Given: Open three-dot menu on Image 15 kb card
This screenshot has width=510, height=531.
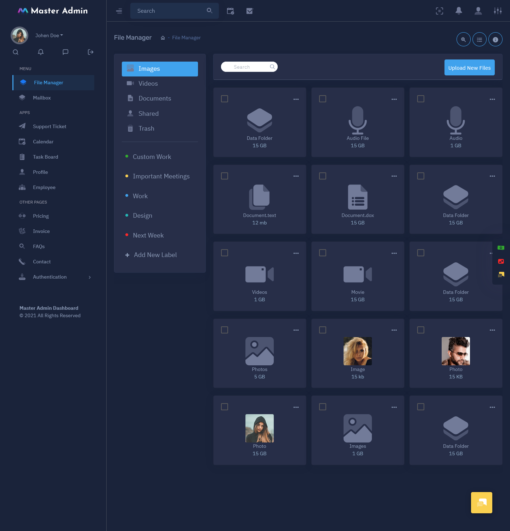Looking at the screenshot, I should (x=394, y=330).
